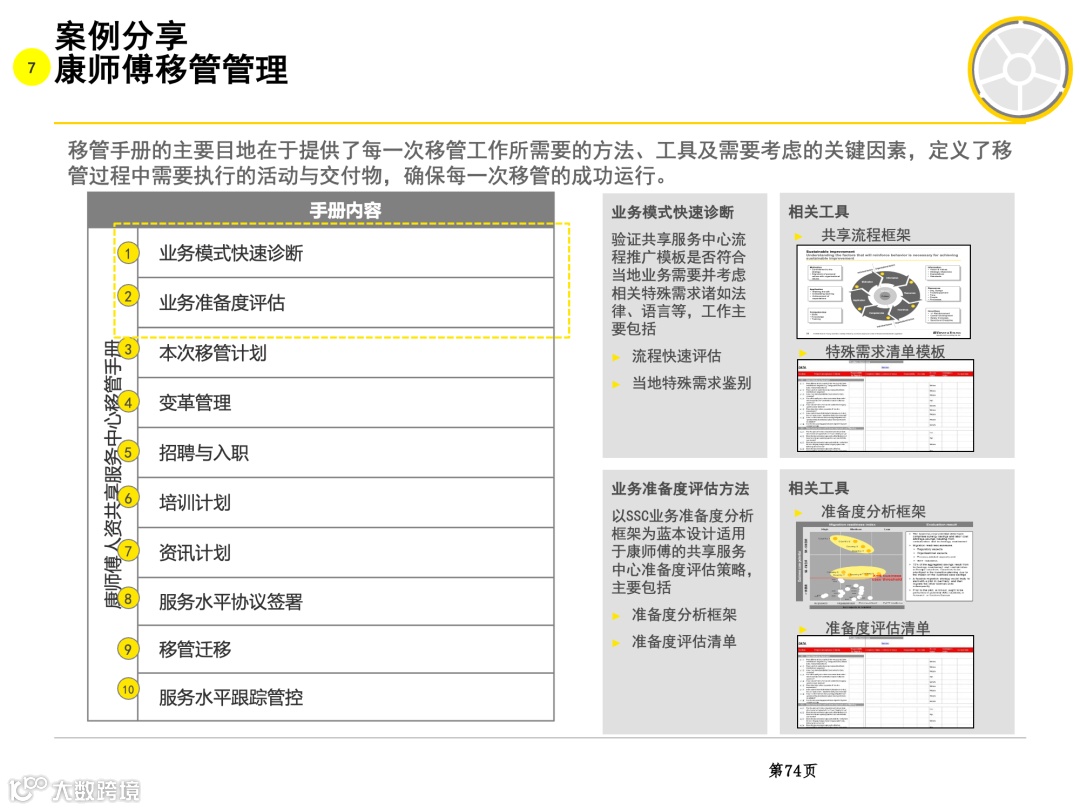Click the circular wheel graphic at top right
Image resolution: width=1080 pixels, height=810 pixels.
pyautogui.click(x=1020, y=69)
